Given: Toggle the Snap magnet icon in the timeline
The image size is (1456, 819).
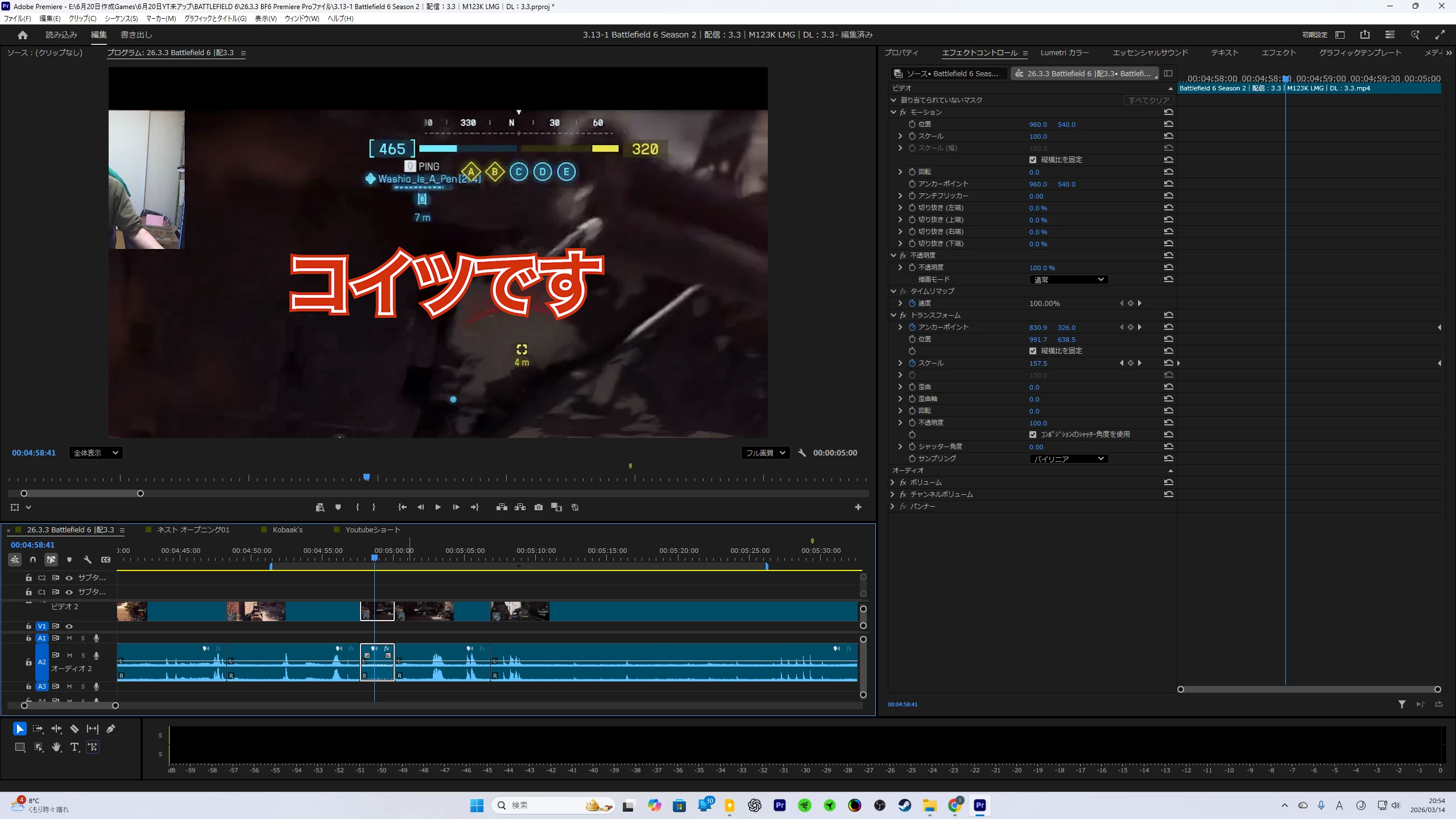Looking at the screenshot, I should coord(33,560).
